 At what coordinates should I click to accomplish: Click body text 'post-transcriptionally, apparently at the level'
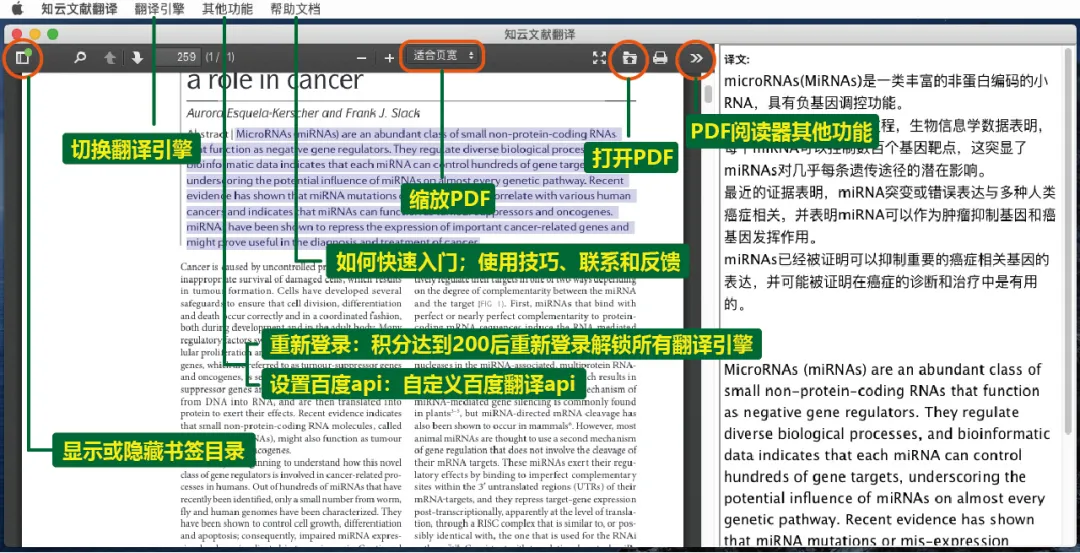[x=526, y=513]
